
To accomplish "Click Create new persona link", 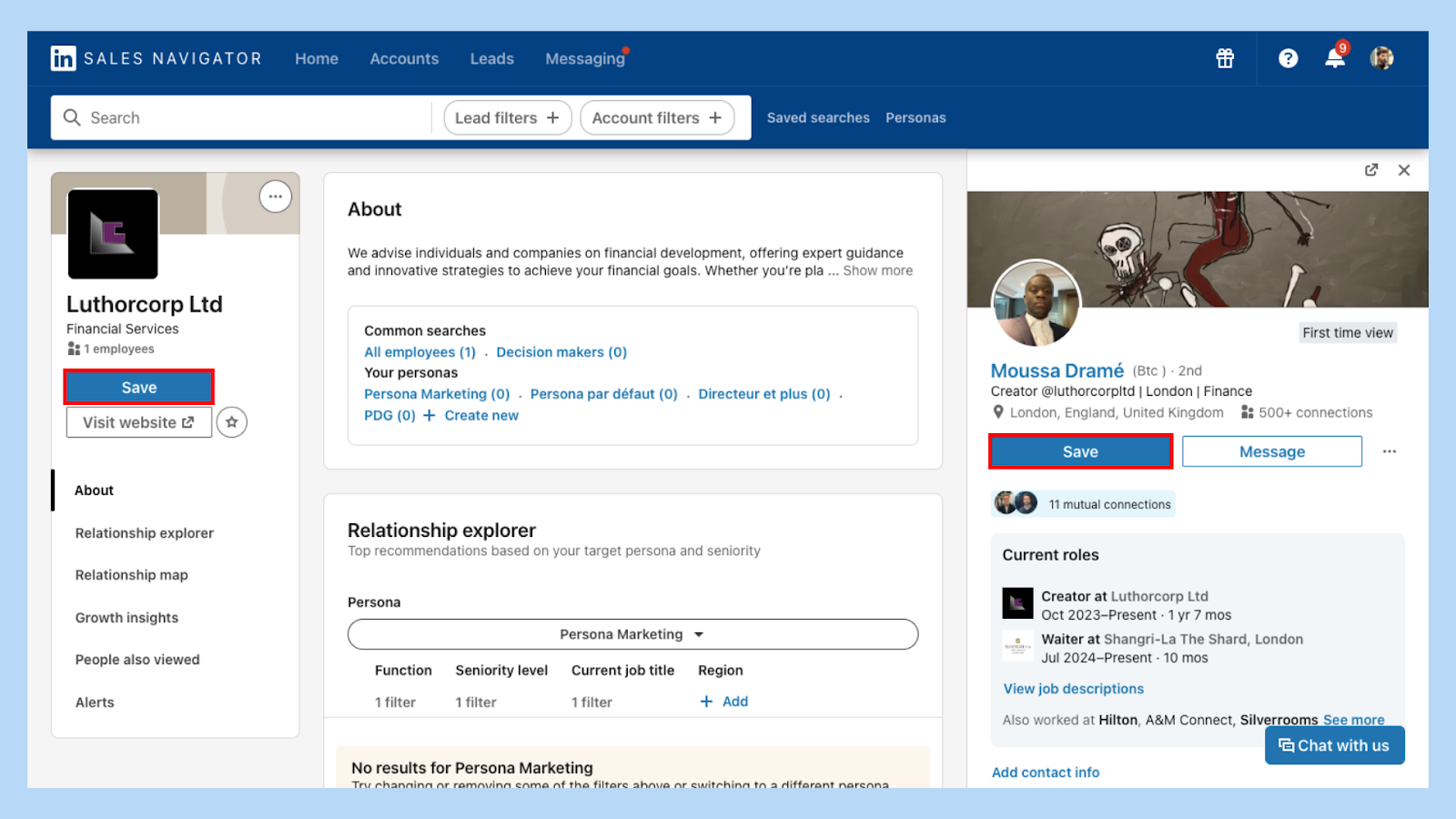I will point(471,415).
